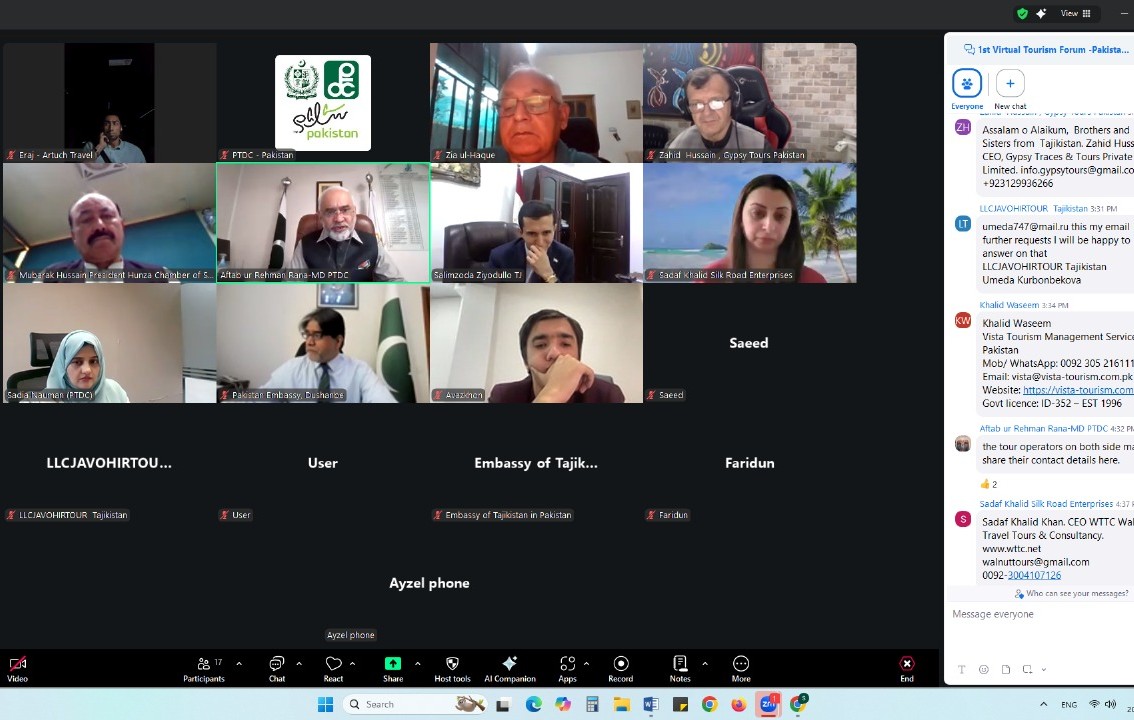Screen dimensions: 1134x720
Task: Toggle the Chat panel from the toolbar
Action: (x=277, y=668)
